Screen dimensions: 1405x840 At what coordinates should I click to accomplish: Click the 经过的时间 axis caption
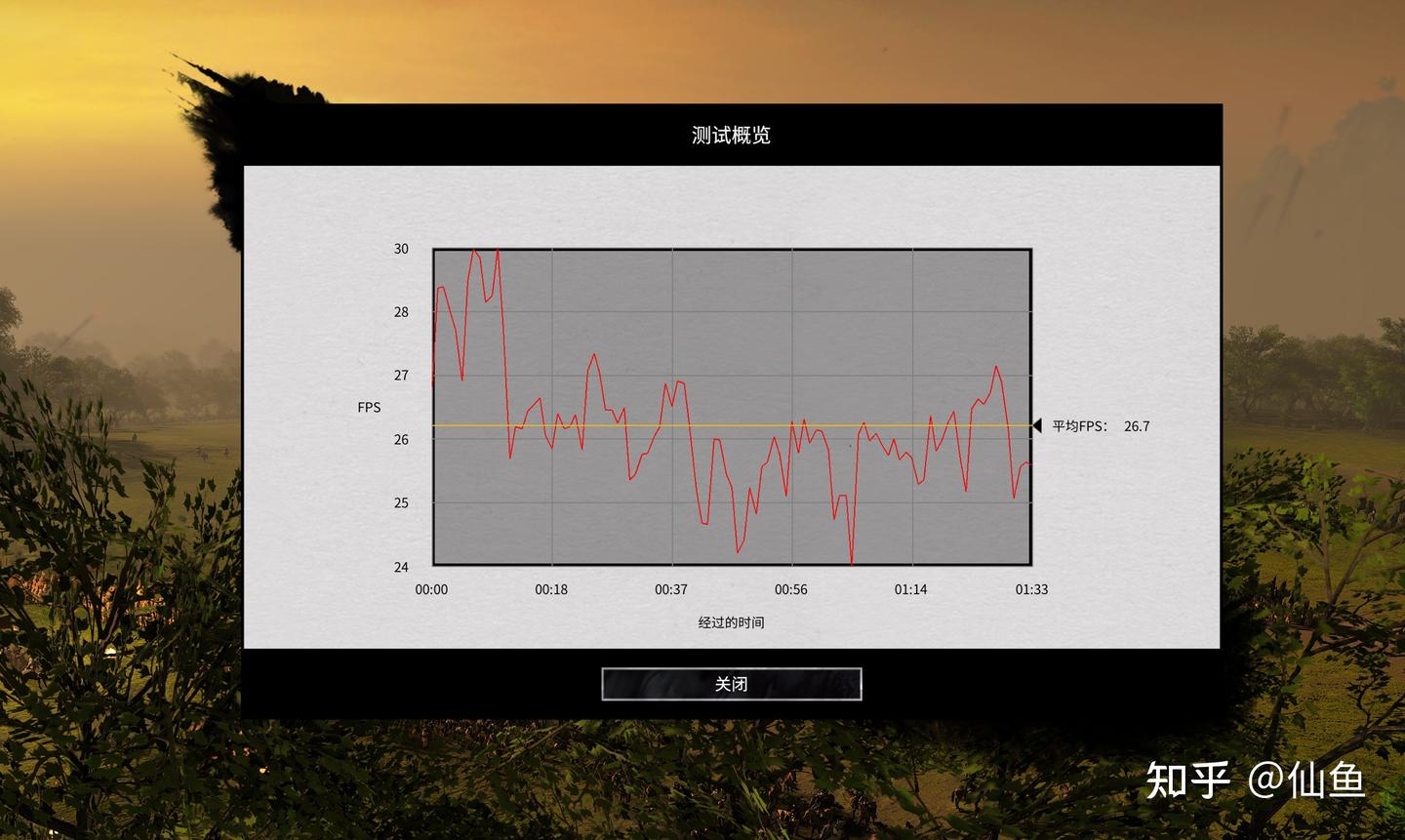pos(732,622)
